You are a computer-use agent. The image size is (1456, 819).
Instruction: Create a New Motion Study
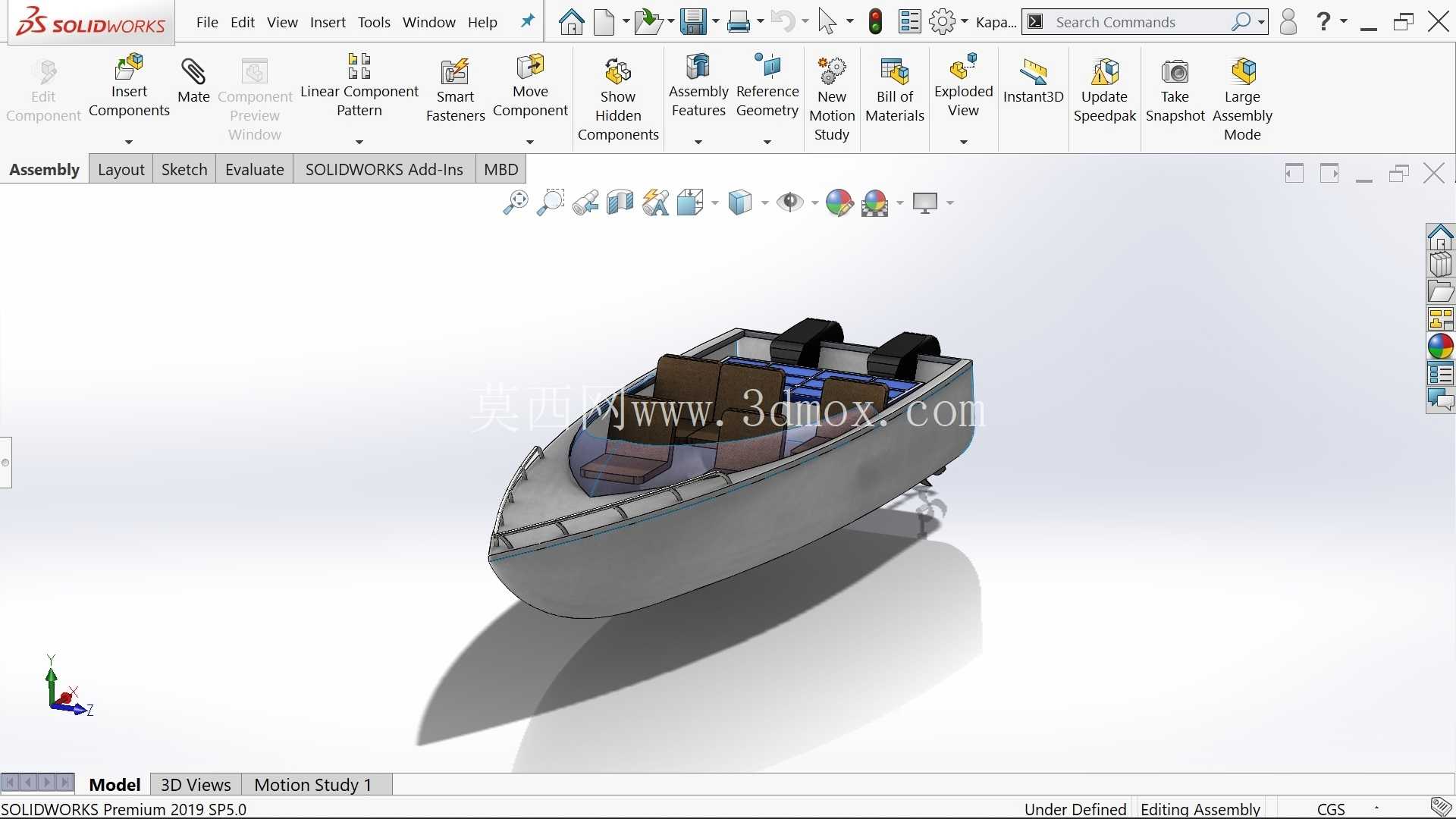pos(832,100)
